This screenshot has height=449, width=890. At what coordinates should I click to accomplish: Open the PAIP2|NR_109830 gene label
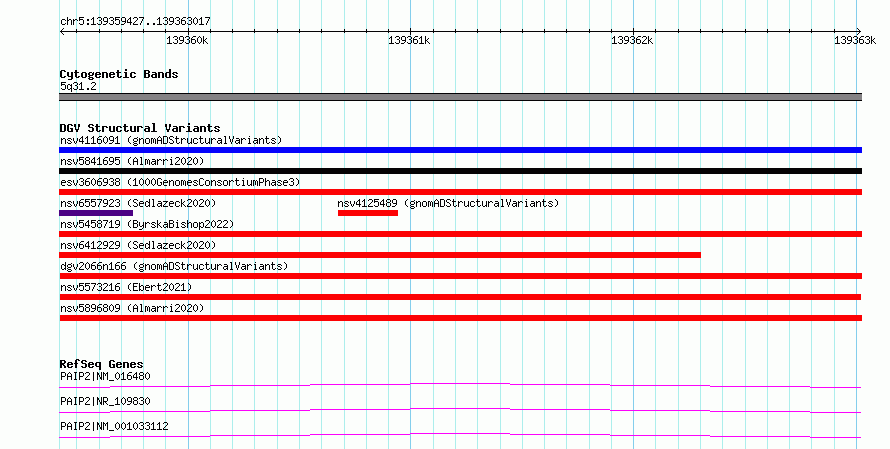coord(105,401)
